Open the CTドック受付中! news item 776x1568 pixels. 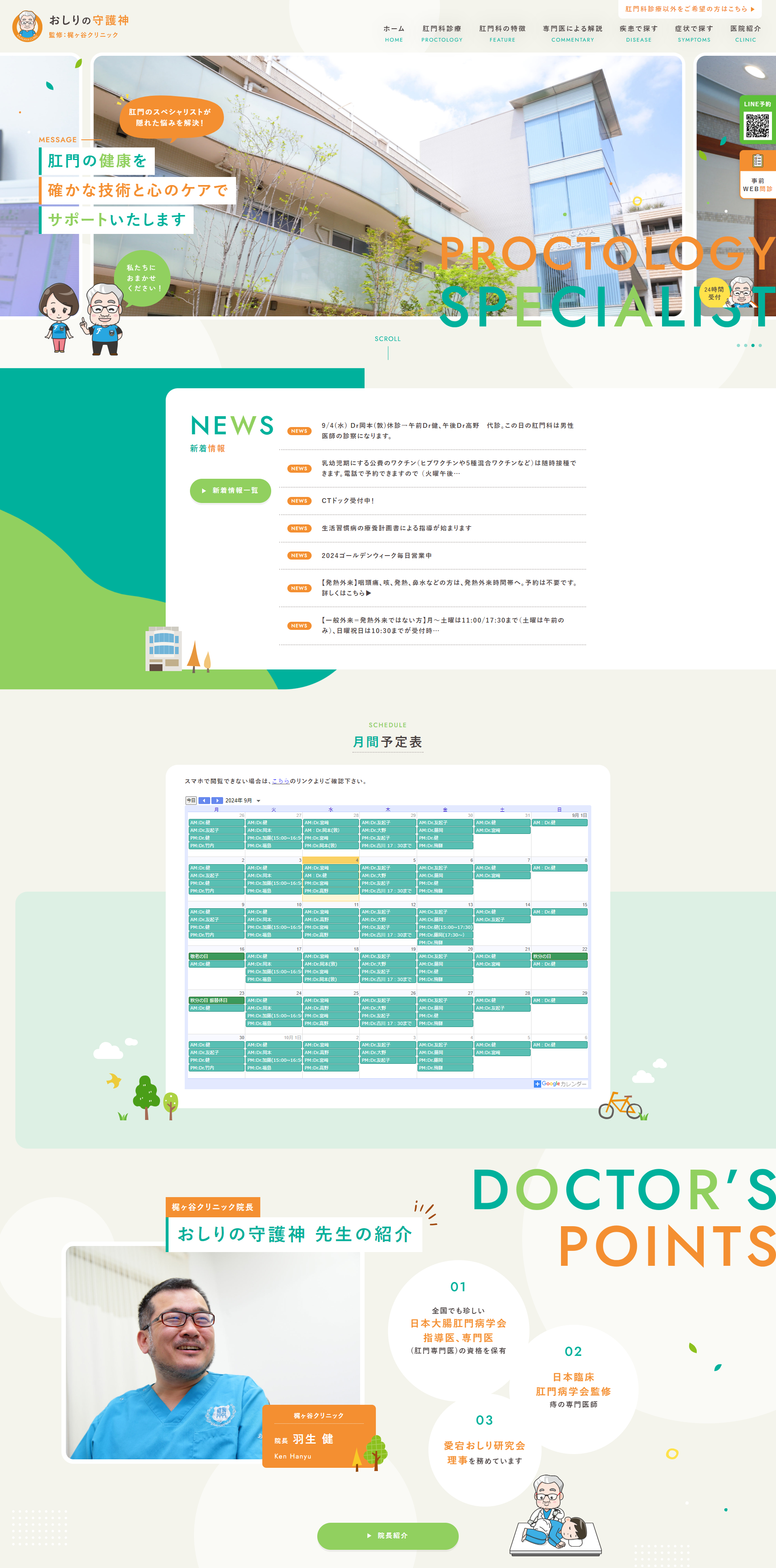click(432, 501)
